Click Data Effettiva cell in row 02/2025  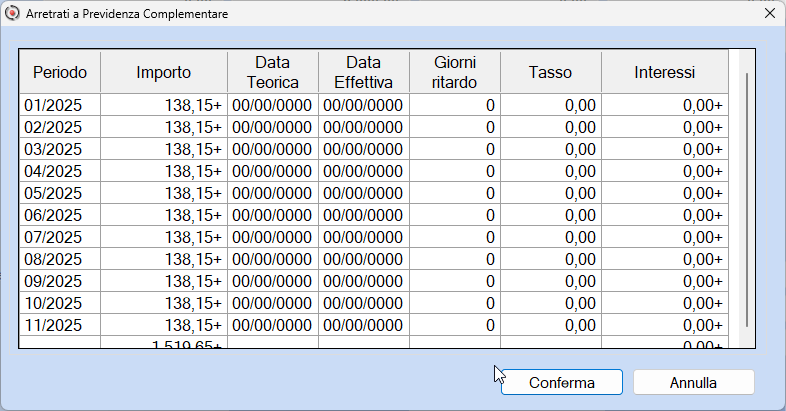(363, 127)
